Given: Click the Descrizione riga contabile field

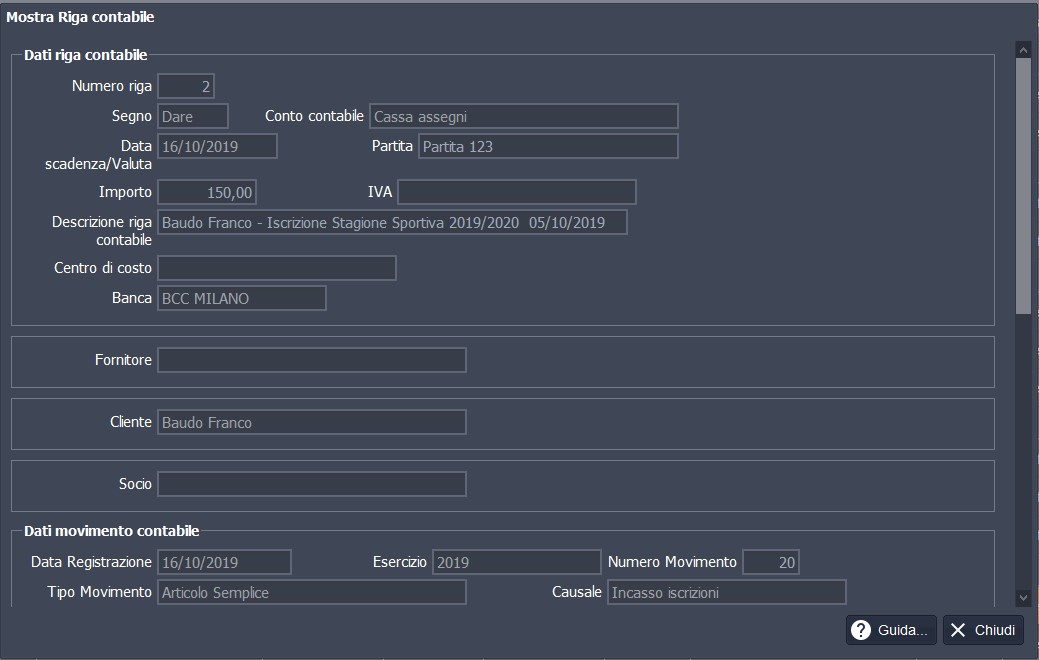Looking at the screenshot, I should 392,222.
